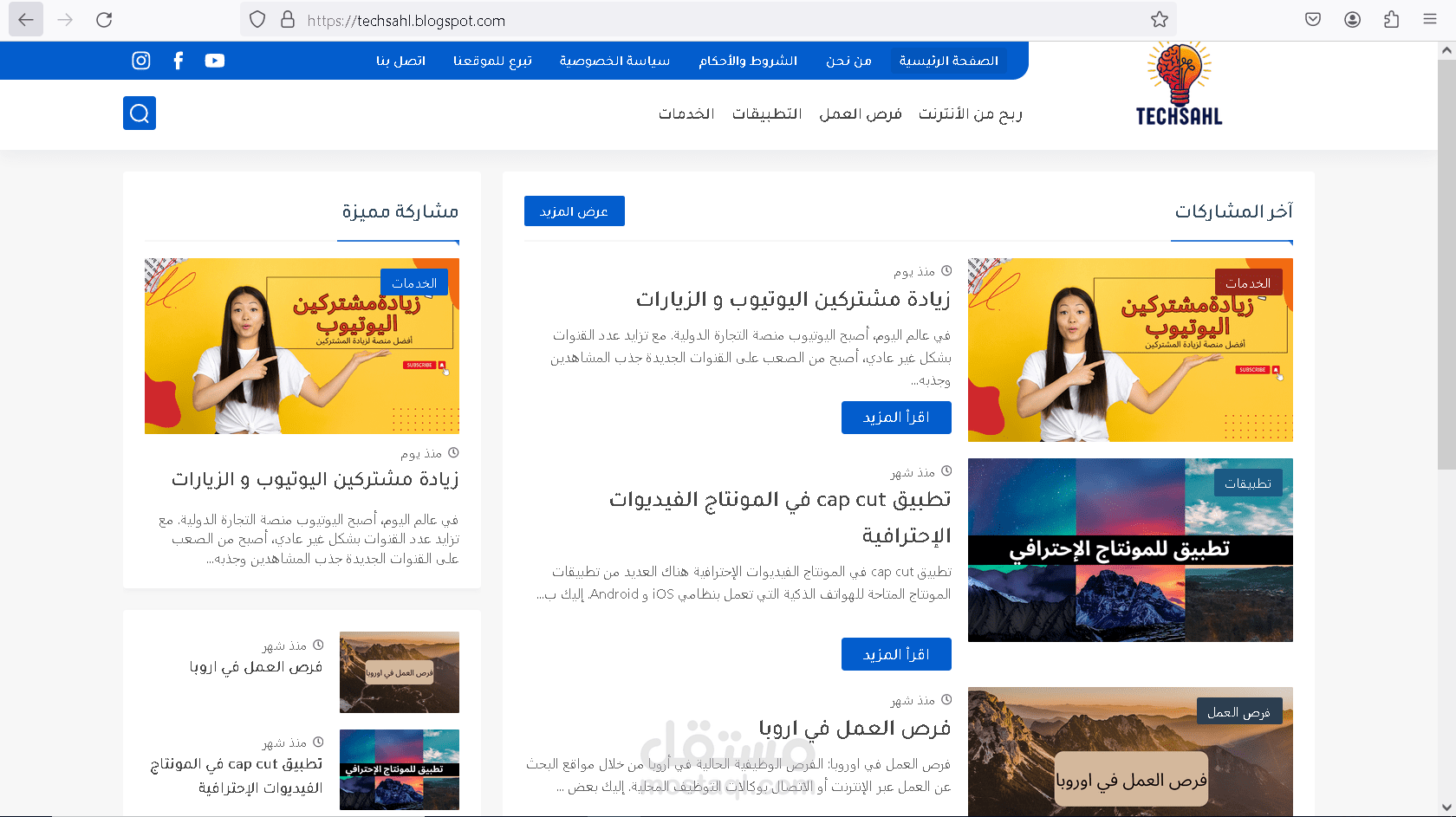1456x817 pixels.
Task: Open sidebar small link فرص العمل في اروبا
Action: [x=256, y=666]
